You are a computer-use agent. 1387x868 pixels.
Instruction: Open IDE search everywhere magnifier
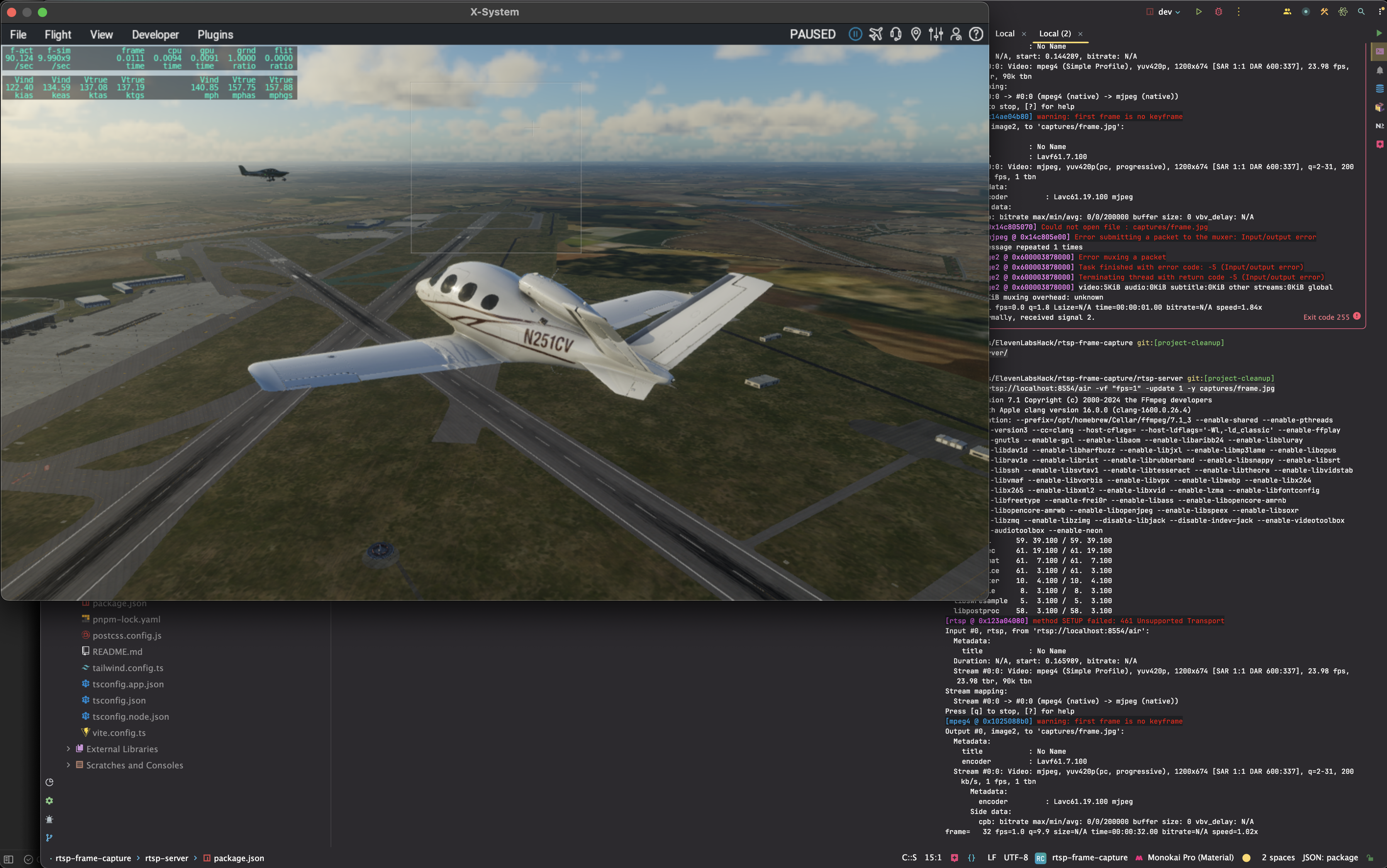1361,12
